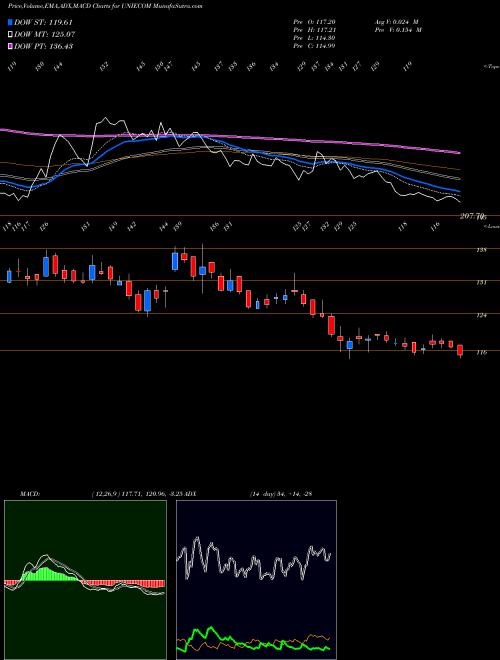500x660 pixels.
Task: Click the last red candlestick on the right
Action: (x=460, y=350)
